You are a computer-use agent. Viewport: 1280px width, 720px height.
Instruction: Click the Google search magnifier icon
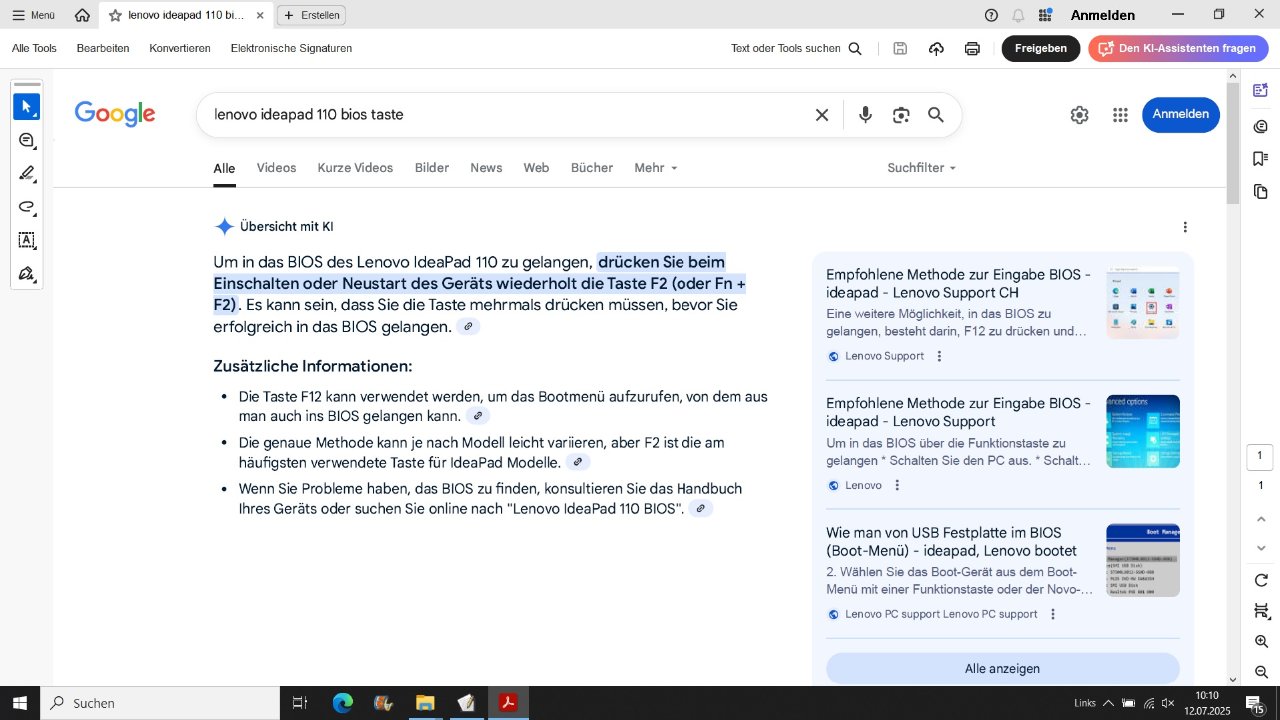936,115
